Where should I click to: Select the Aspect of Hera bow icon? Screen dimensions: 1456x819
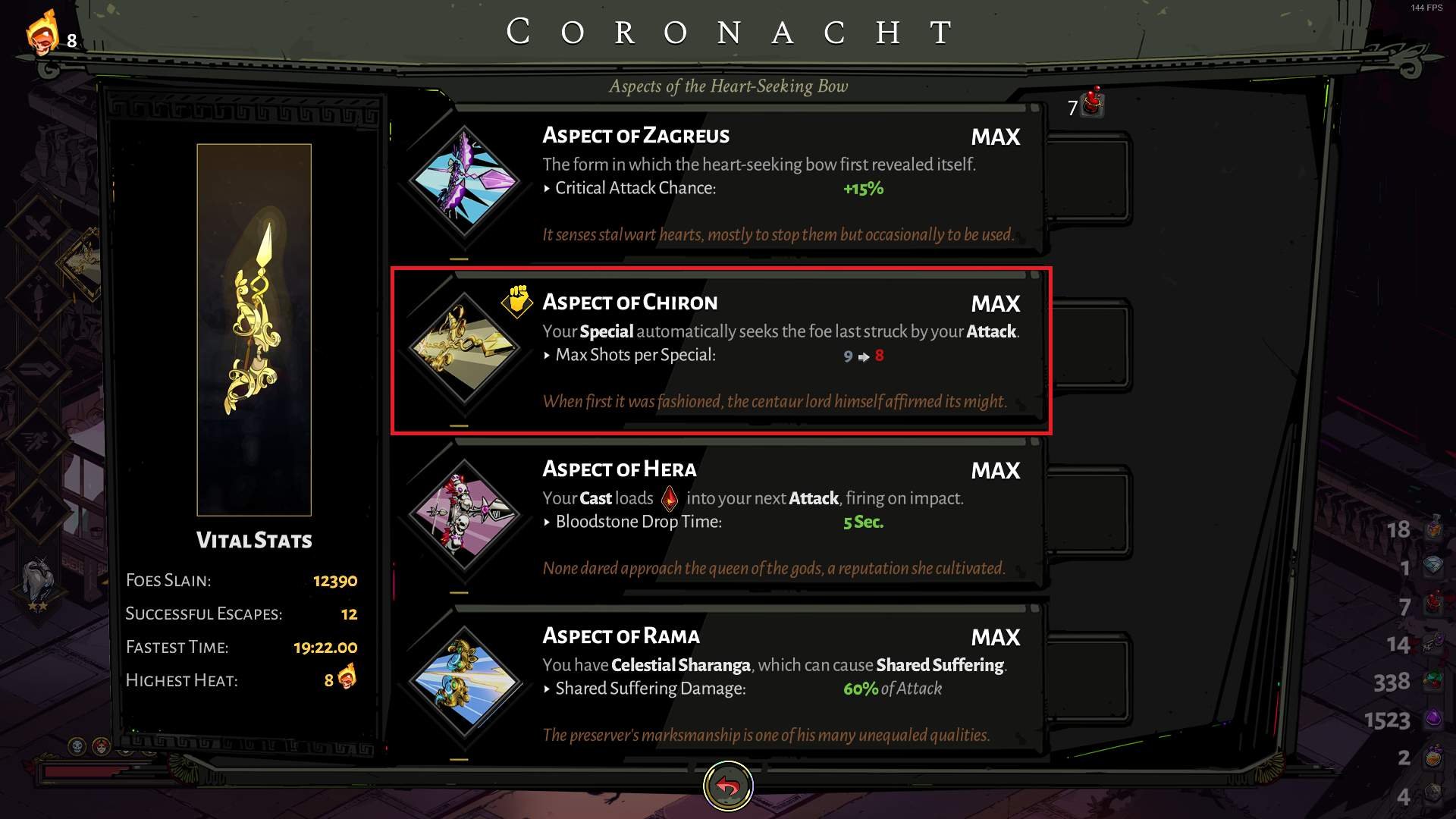pos(464,515)
